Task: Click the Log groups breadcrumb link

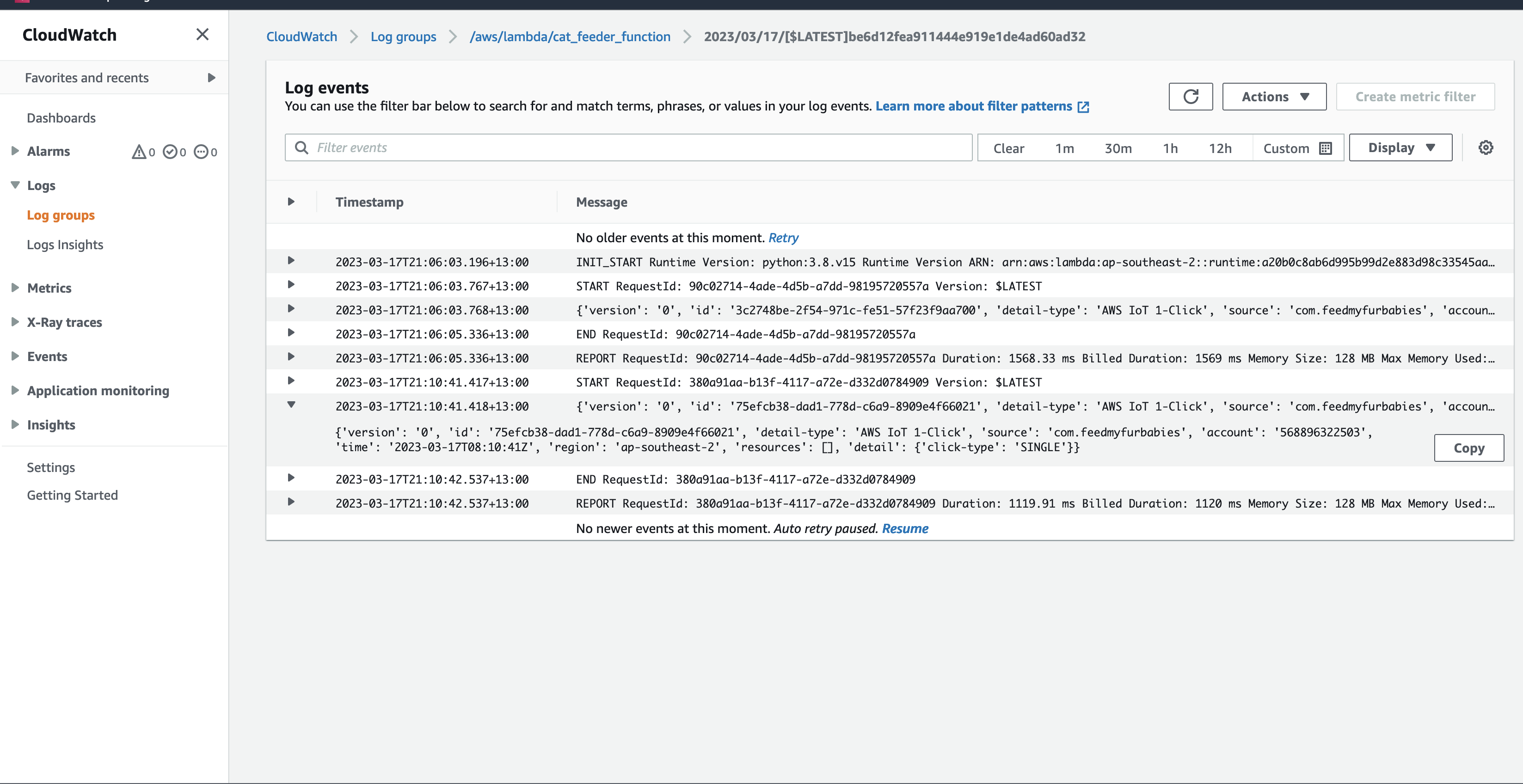Action: pos(403,37)
